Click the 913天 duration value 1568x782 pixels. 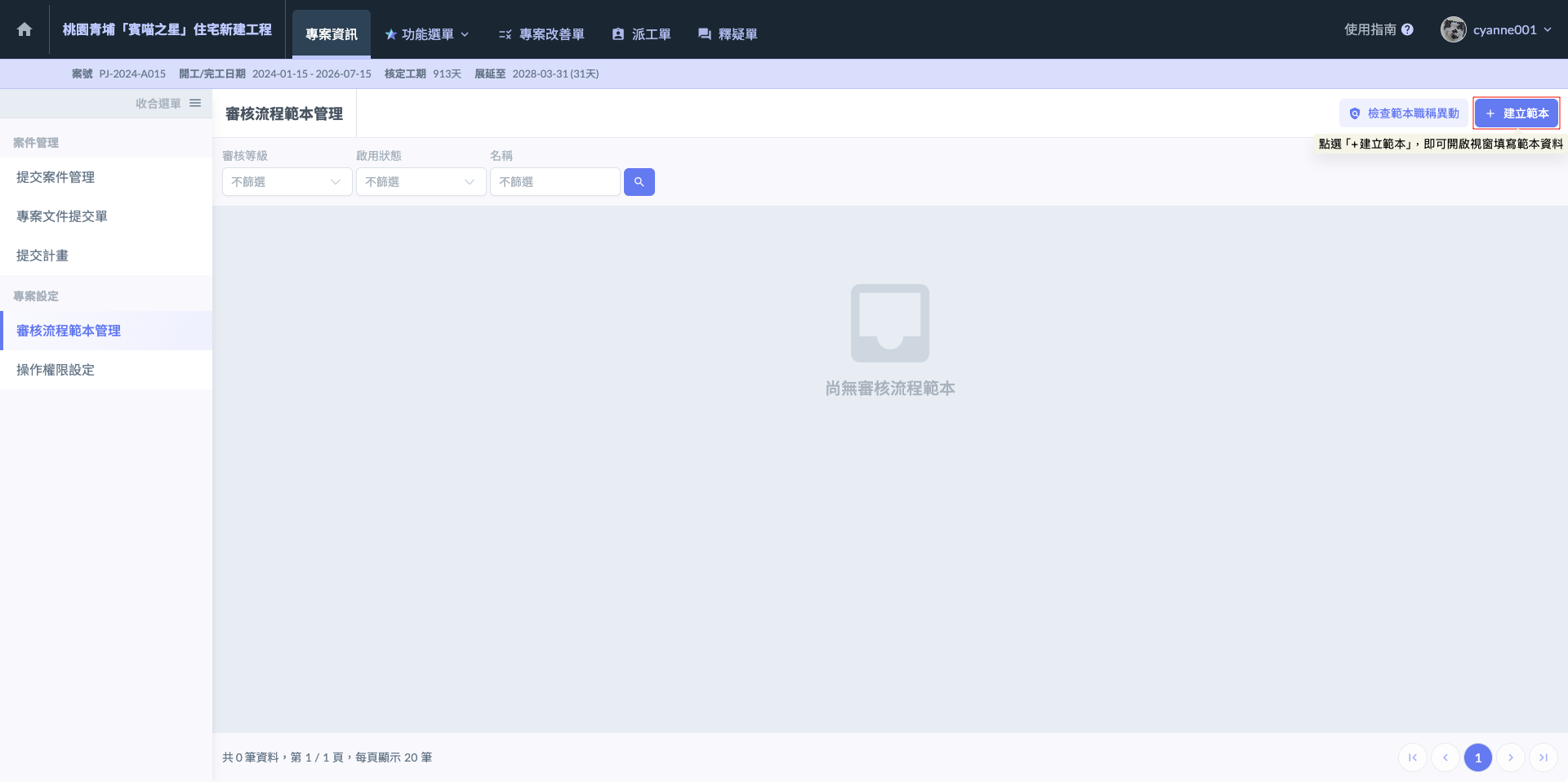pos(447,73)
